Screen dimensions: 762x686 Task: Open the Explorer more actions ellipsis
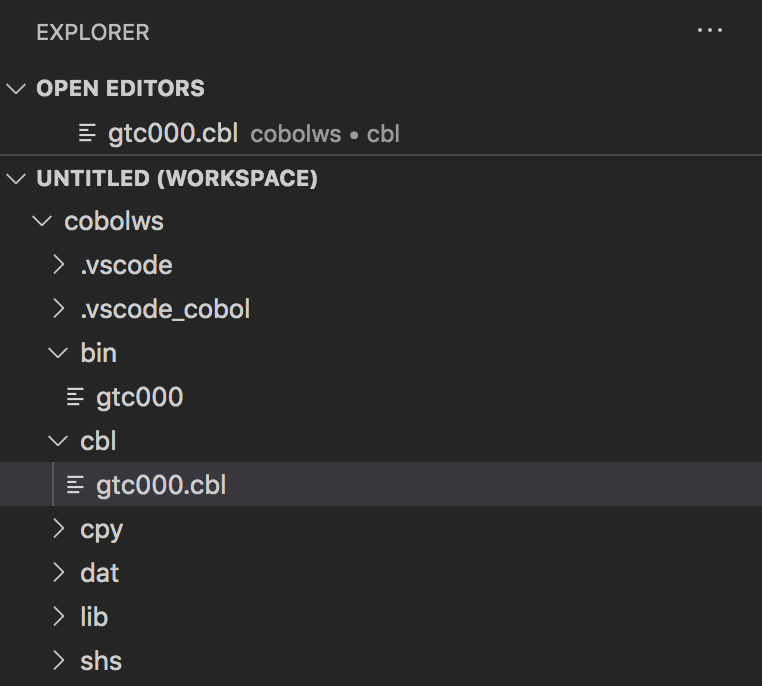(x=710, y=31)
